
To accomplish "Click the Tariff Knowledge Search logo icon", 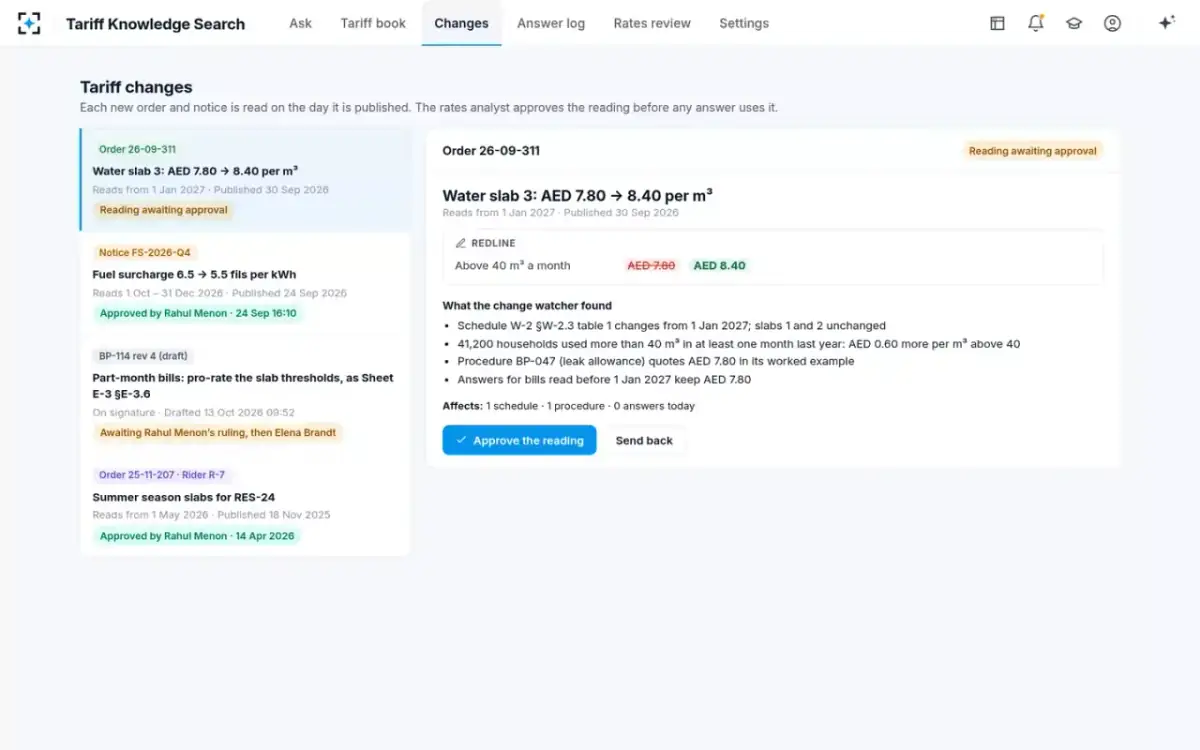I will coord(30,23).
